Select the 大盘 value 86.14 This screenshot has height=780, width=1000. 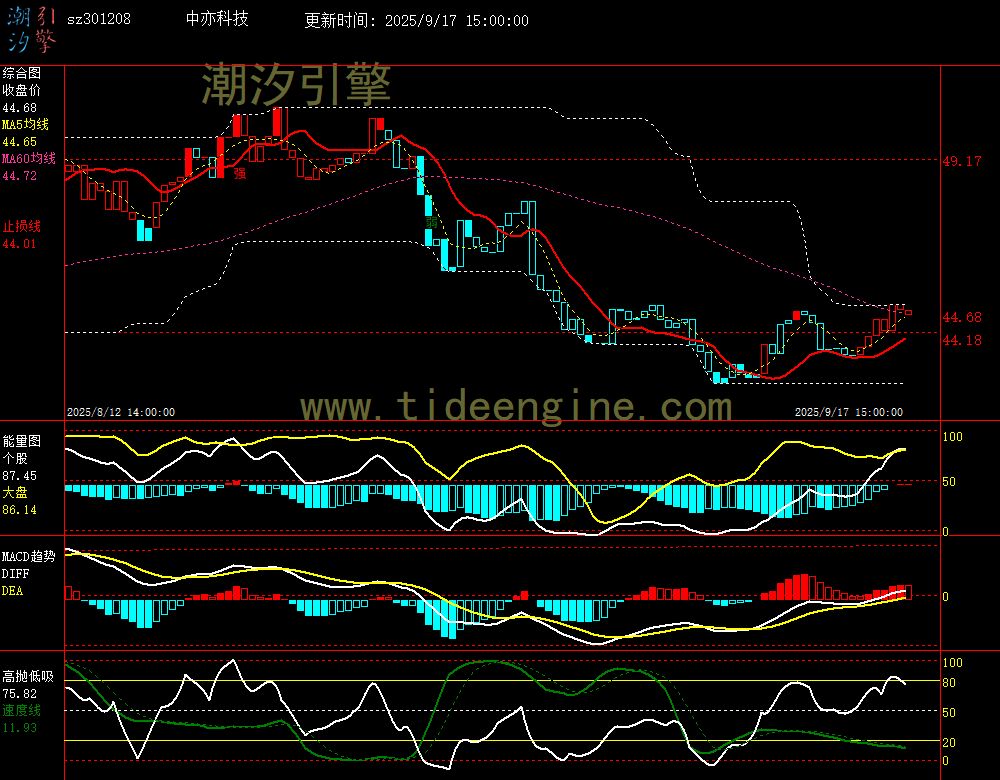pos(20,510)
